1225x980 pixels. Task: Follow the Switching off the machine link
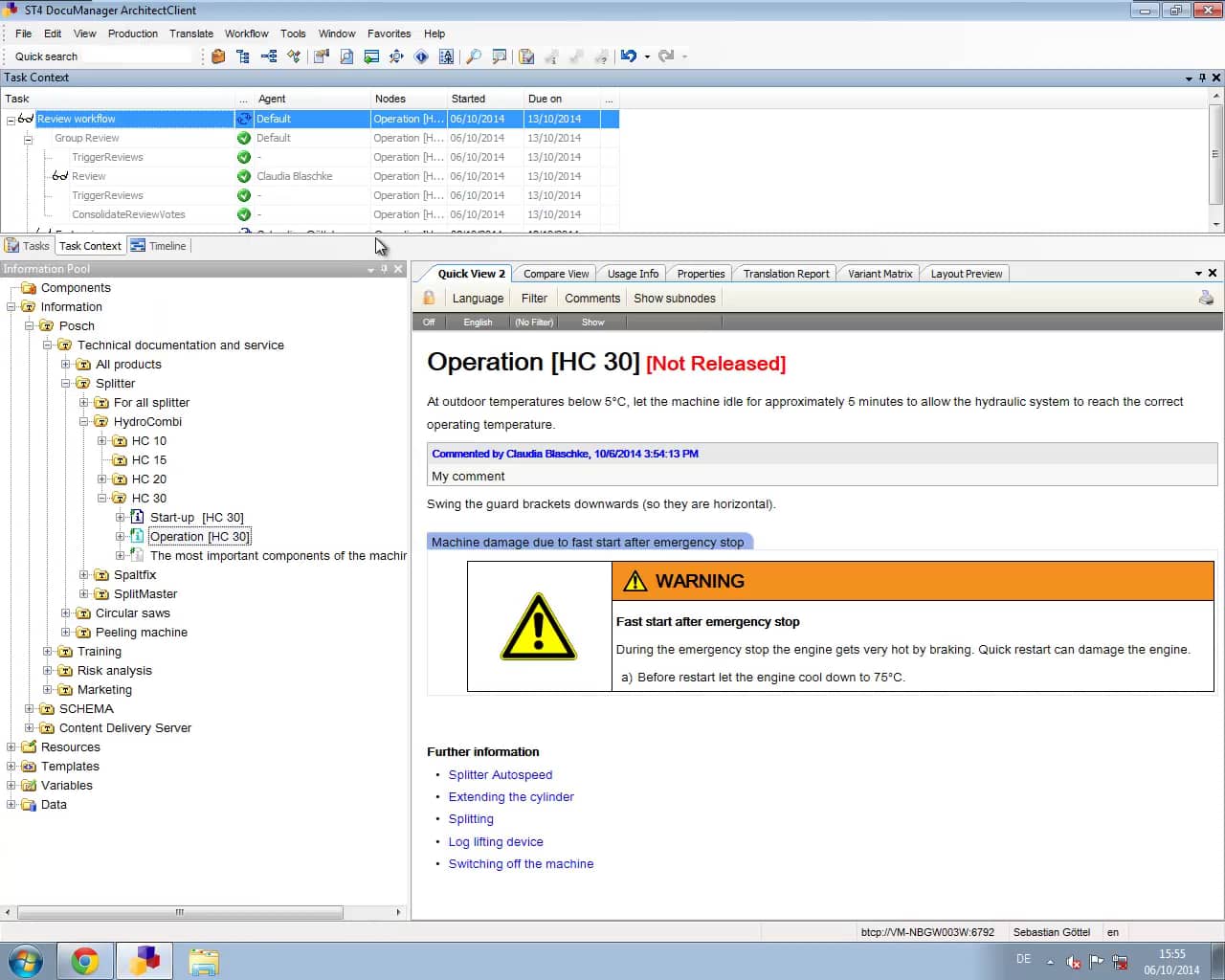pyautogui.click(x=521, y=864)
